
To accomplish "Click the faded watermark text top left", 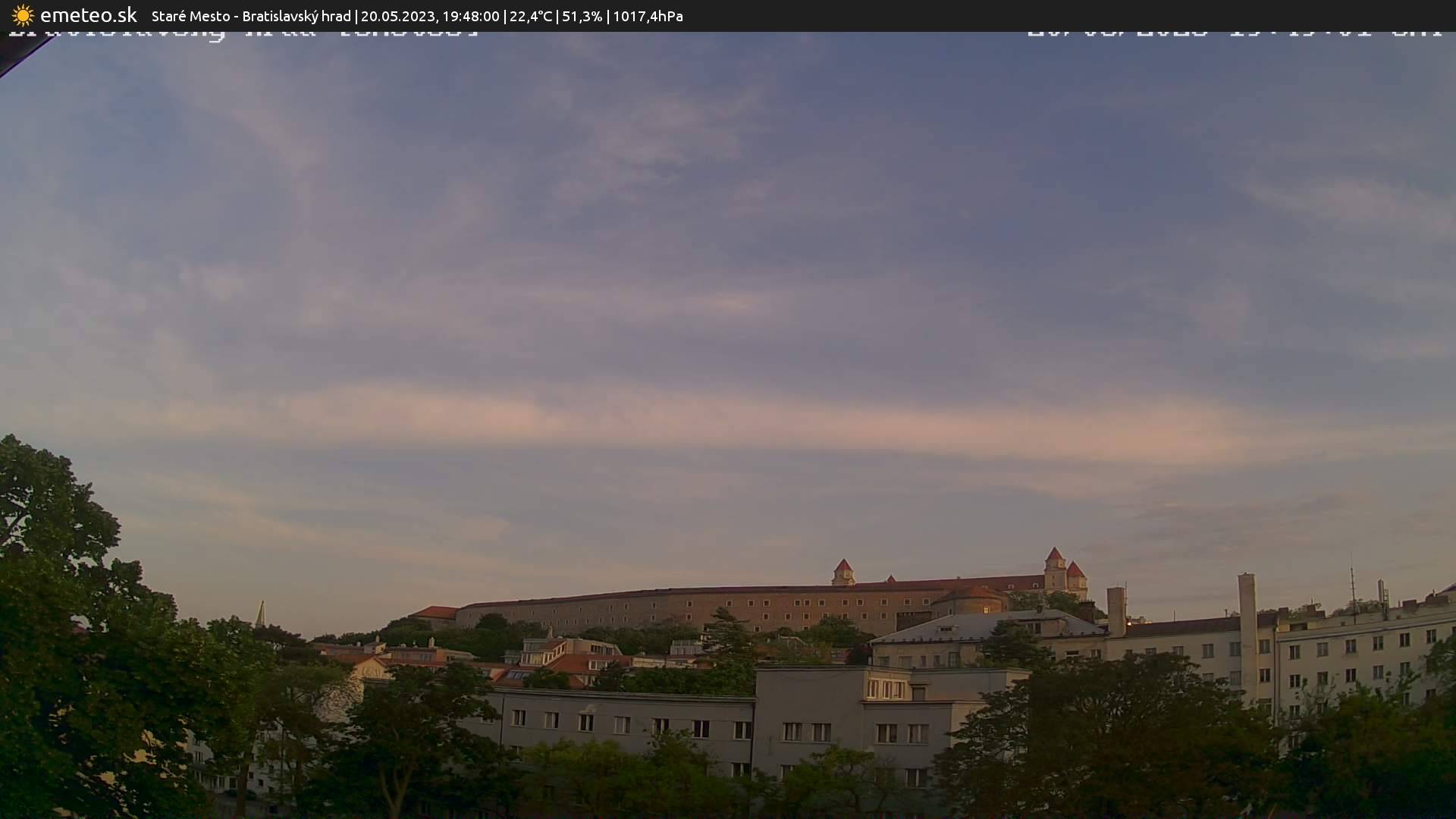I will tap(243, 32).
